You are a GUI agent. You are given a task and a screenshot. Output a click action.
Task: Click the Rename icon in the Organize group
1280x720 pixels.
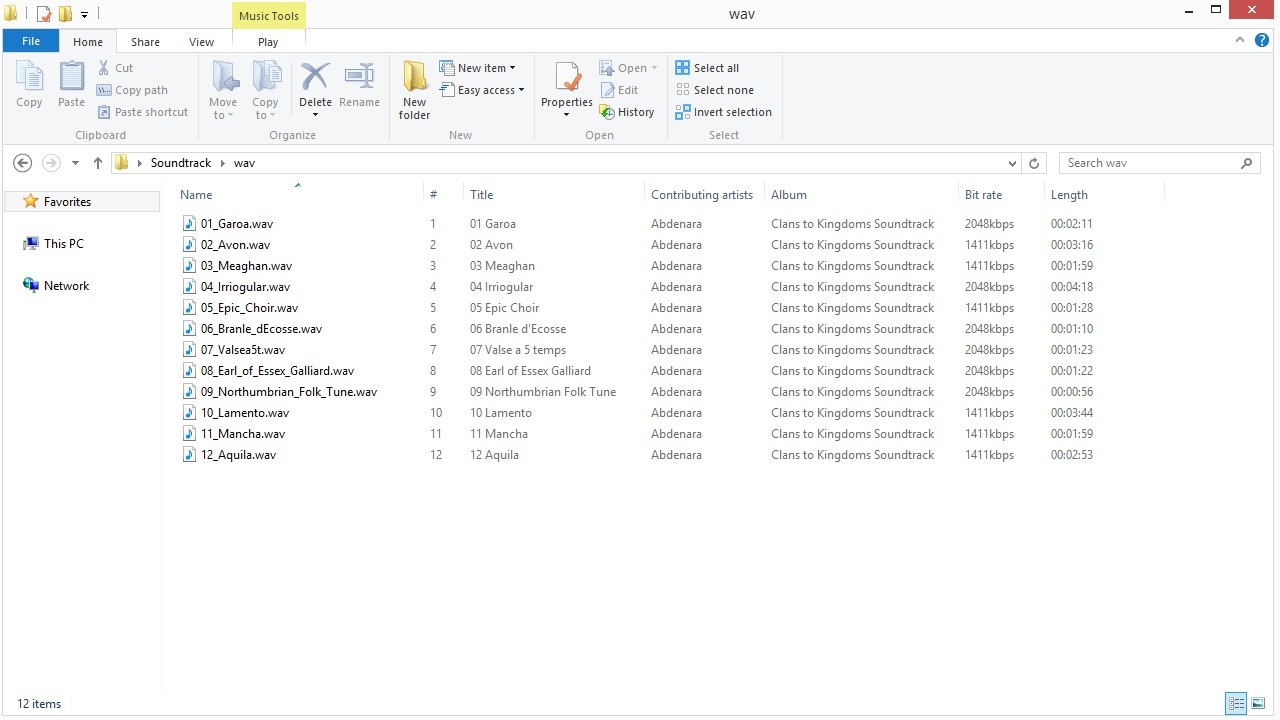point(359,78)
